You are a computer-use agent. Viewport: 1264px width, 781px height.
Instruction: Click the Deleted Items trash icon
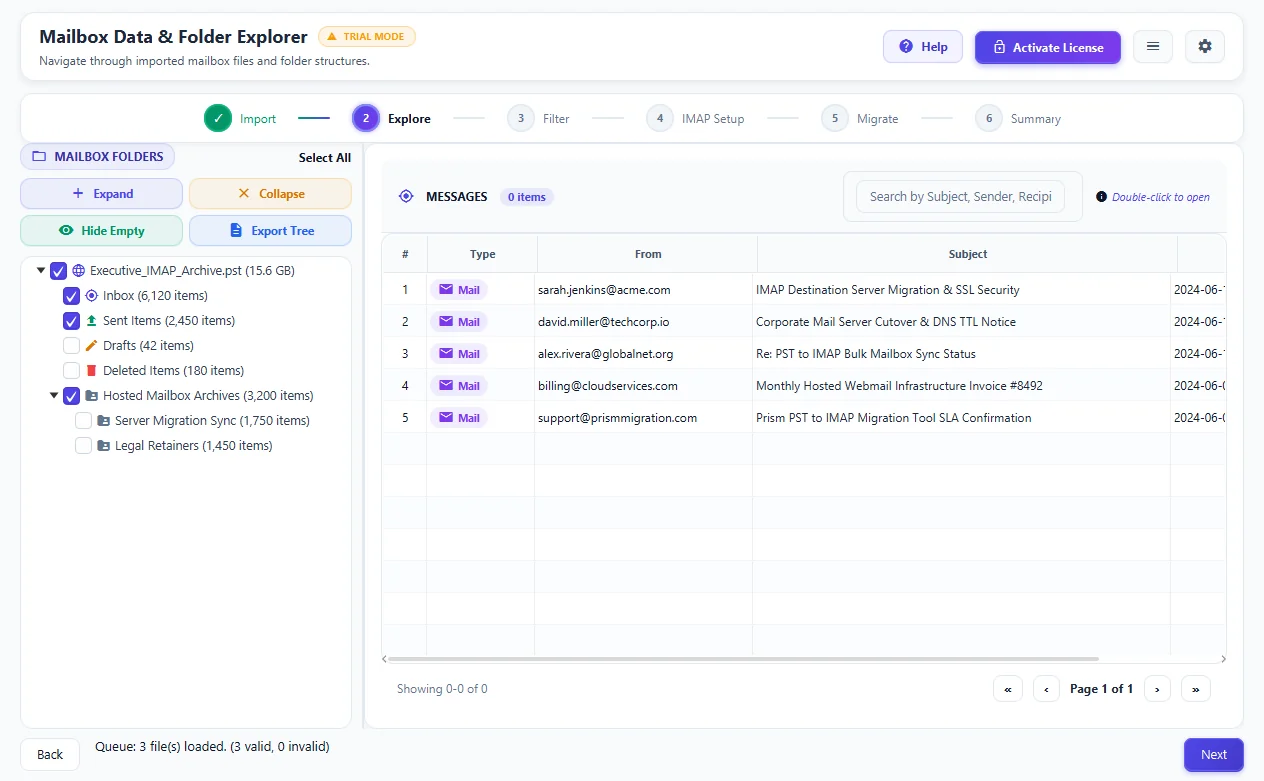pyautogui.click(x=92, y=370)
